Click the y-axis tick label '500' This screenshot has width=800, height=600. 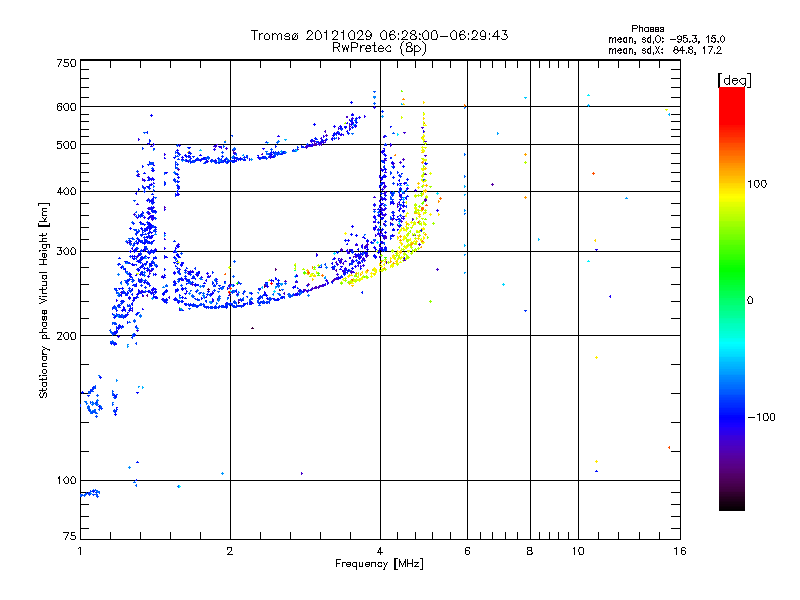click(x=67, y=145)
